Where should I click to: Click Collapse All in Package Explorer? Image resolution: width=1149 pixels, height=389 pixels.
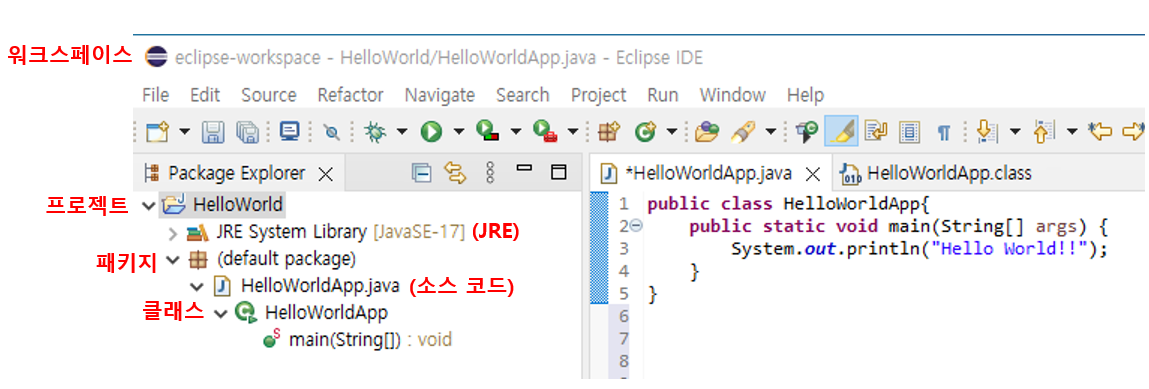tap(421, 173)
